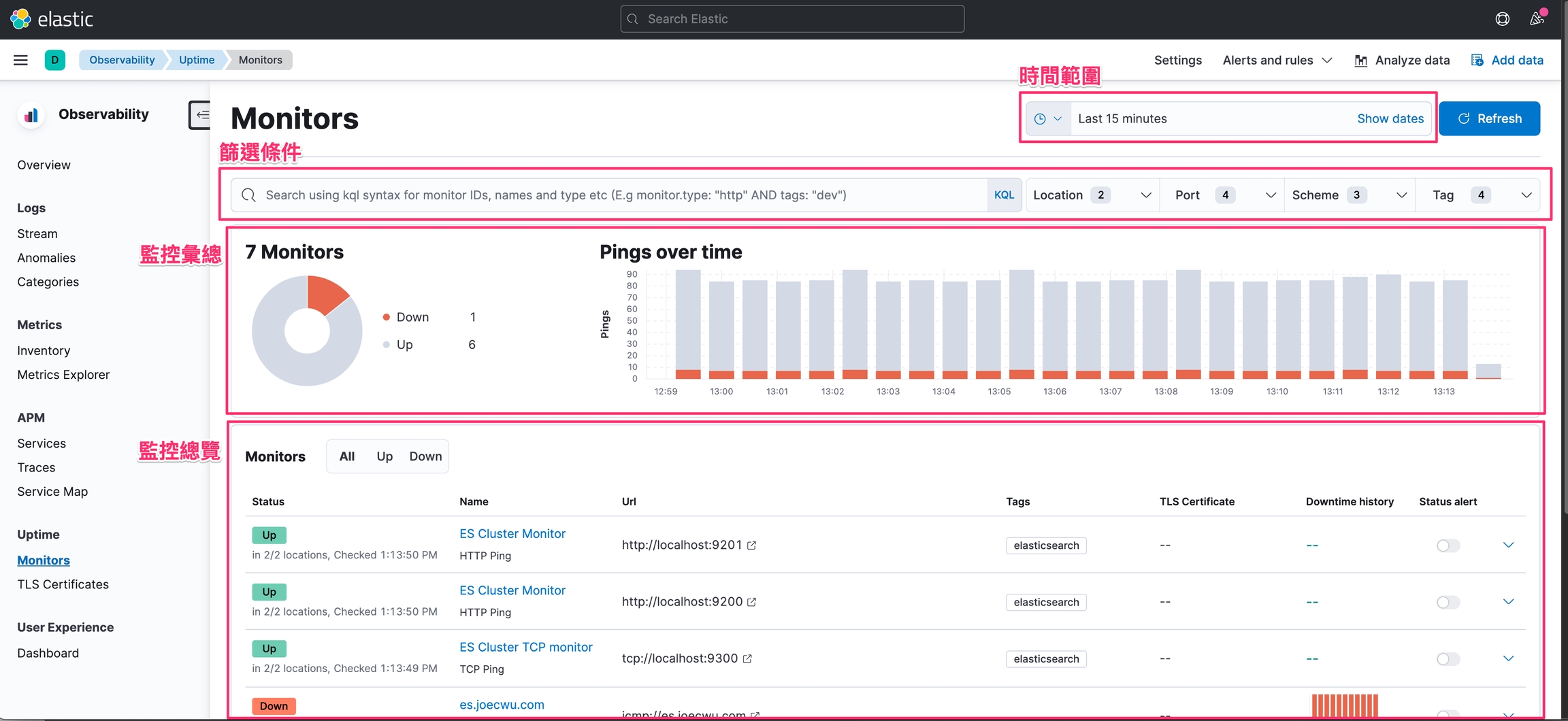
Task: Focus the Search Elastic input field
Action: tap(792, 19)
